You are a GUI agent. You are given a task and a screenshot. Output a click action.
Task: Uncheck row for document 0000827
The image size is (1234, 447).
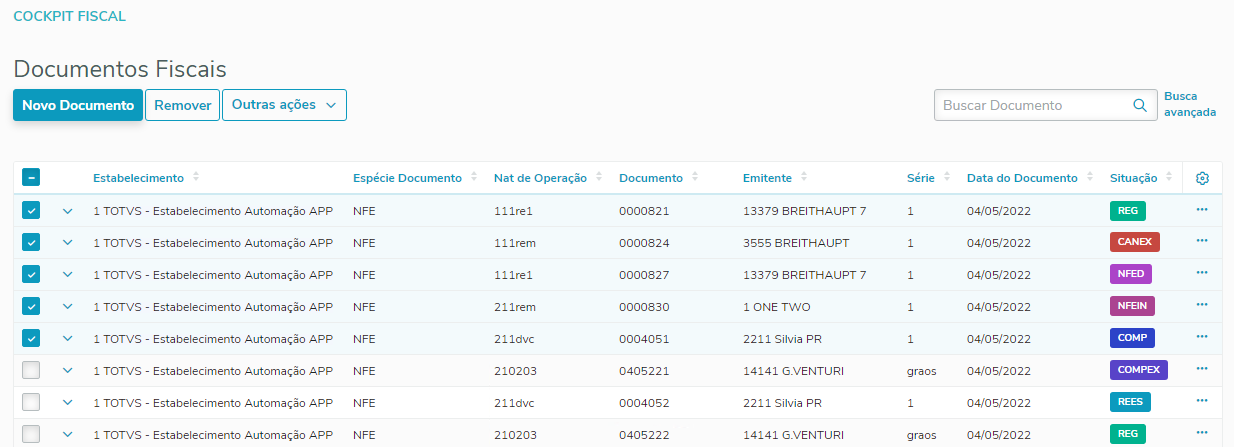pyautogui.click(x=31, y=274)
